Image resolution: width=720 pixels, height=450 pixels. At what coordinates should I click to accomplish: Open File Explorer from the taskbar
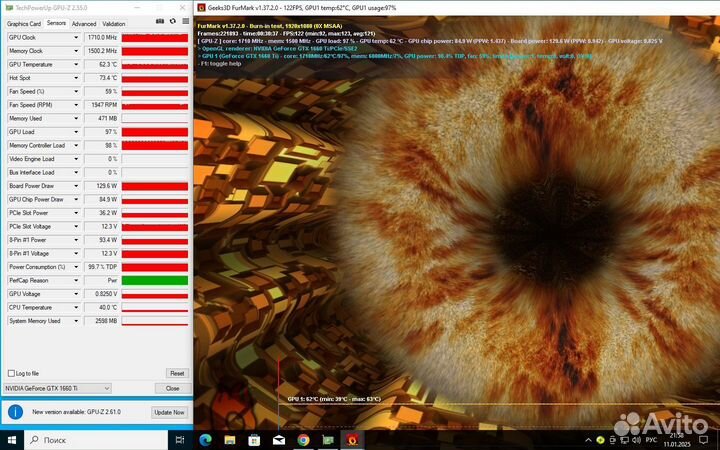pos(230,440)
